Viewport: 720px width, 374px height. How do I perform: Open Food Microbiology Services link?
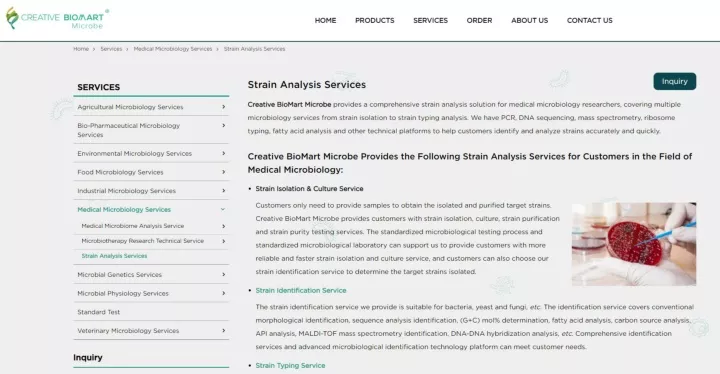tap(120, 172)
